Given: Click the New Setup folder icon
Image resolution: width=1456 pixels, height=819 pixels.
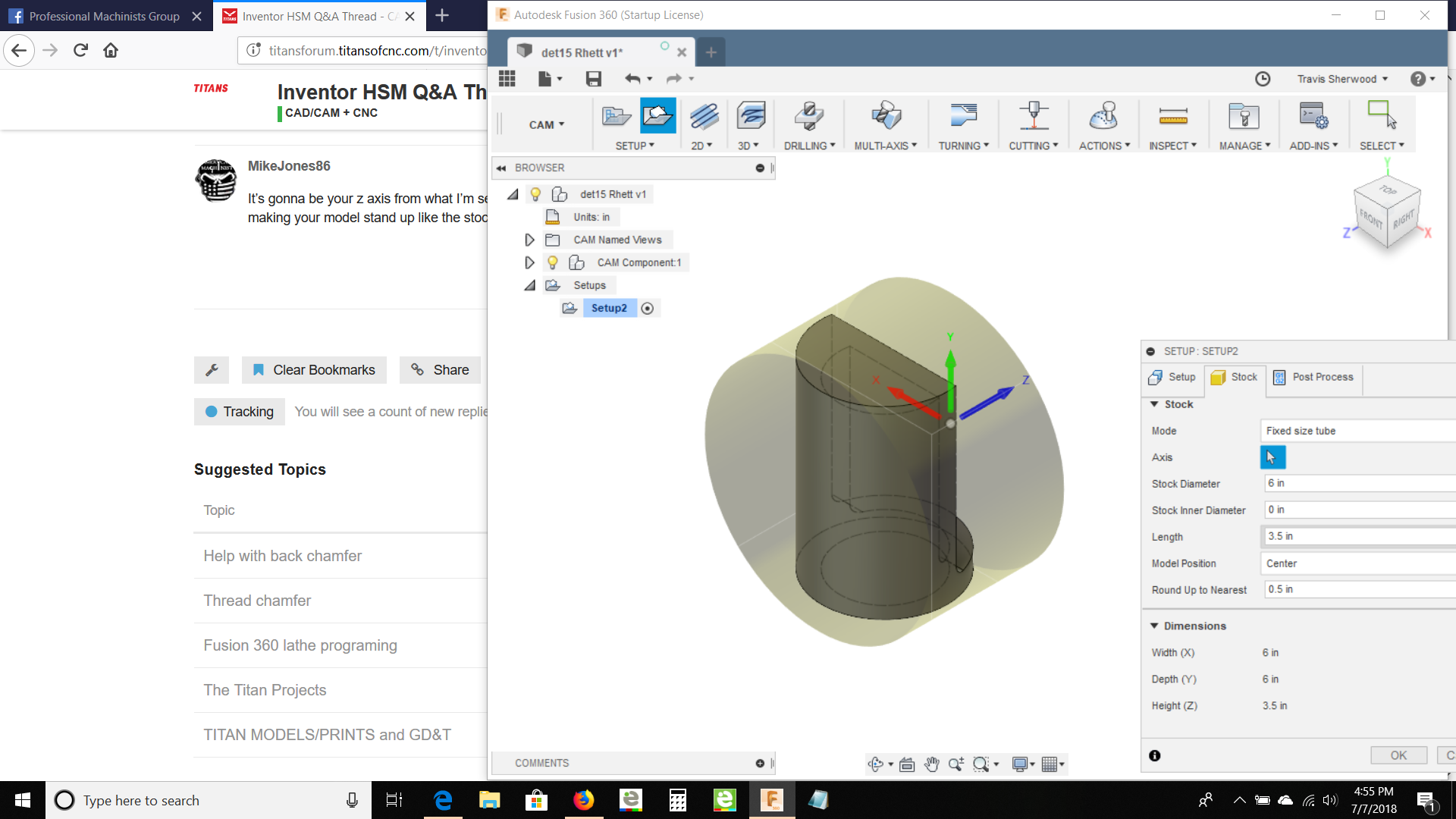Looking at the screenshot, I should point(658,116).
